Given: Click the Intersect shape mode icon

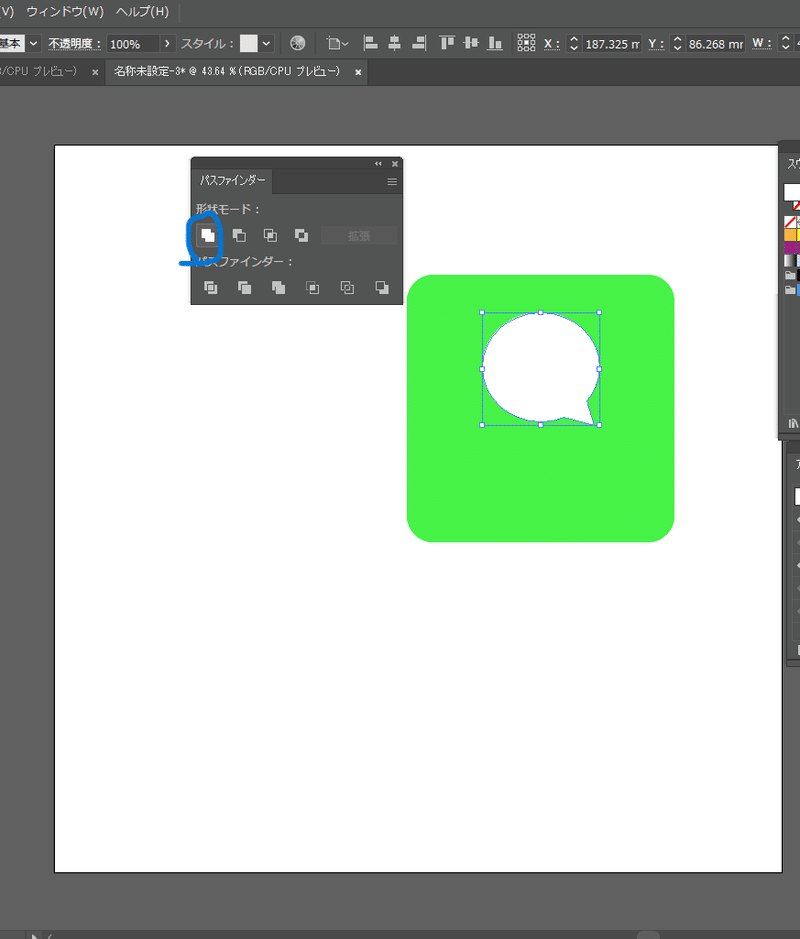Looking at the screenshot, I should (270, 235).
